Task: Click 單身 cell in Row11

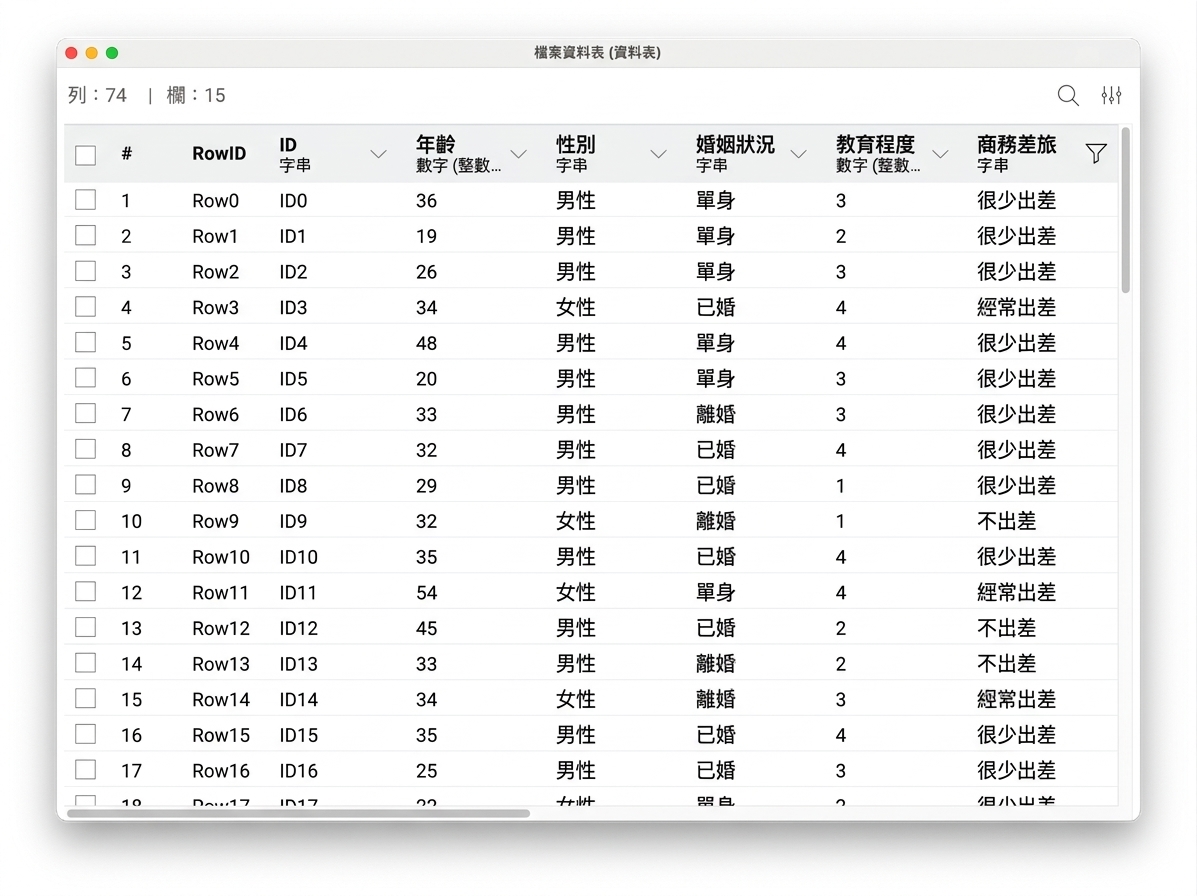Action: pos(715,592)
